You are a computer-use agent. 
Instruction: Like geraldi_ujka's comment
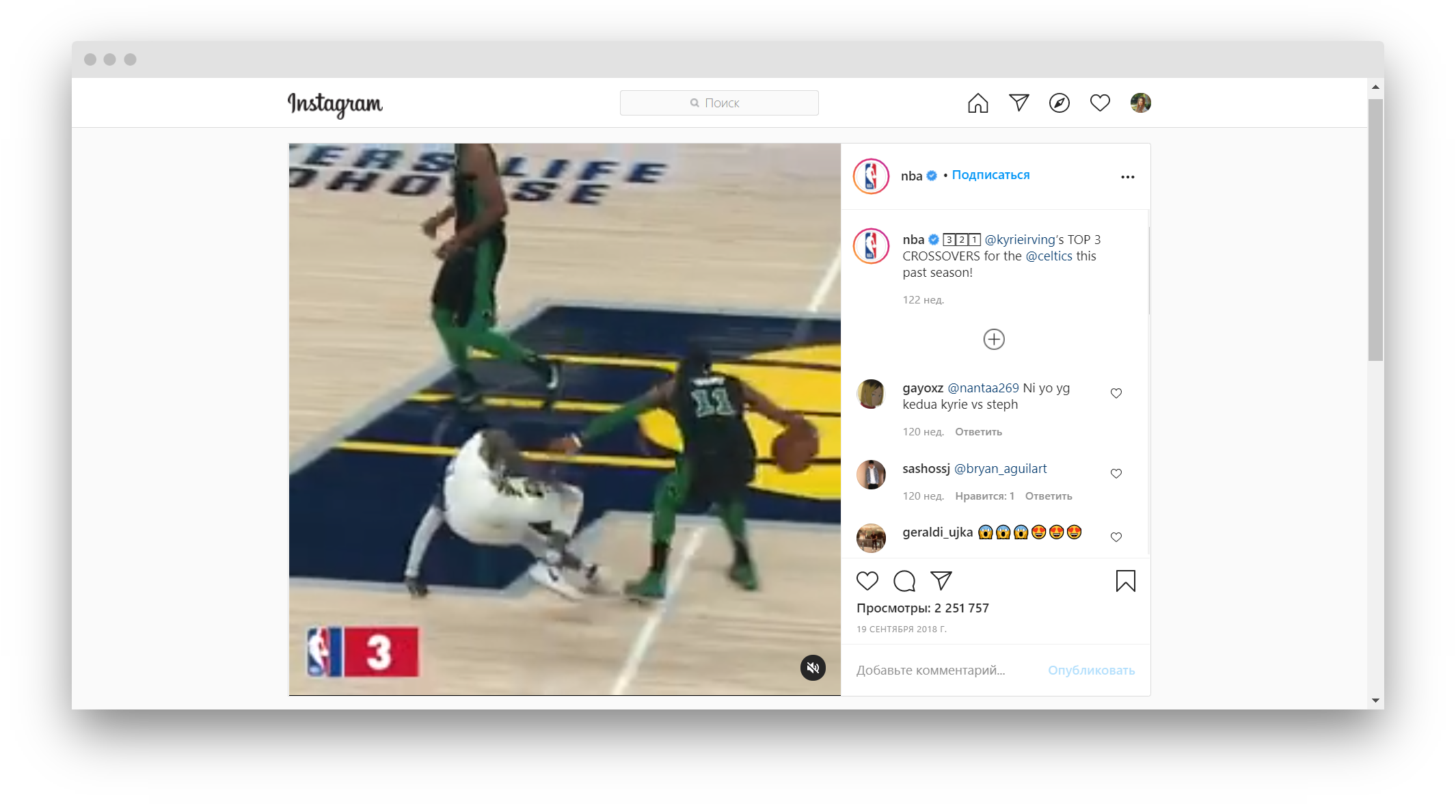(1116, 537)
